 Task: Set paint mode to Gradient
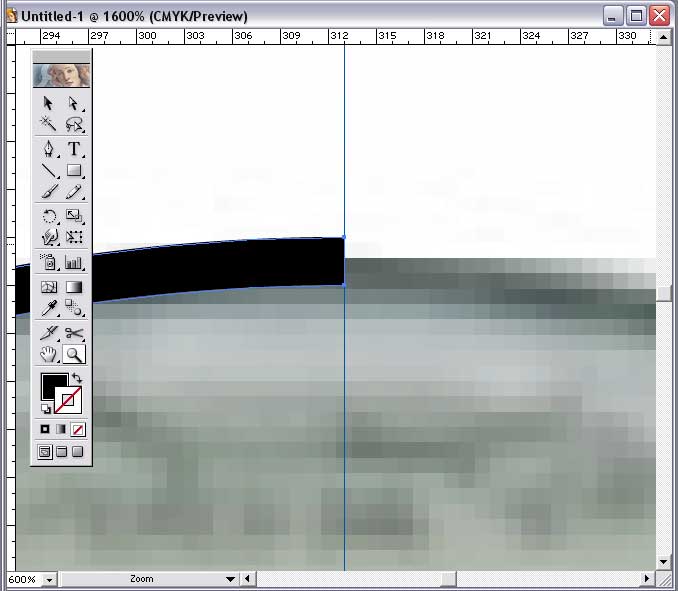click(x=61, y=429)
